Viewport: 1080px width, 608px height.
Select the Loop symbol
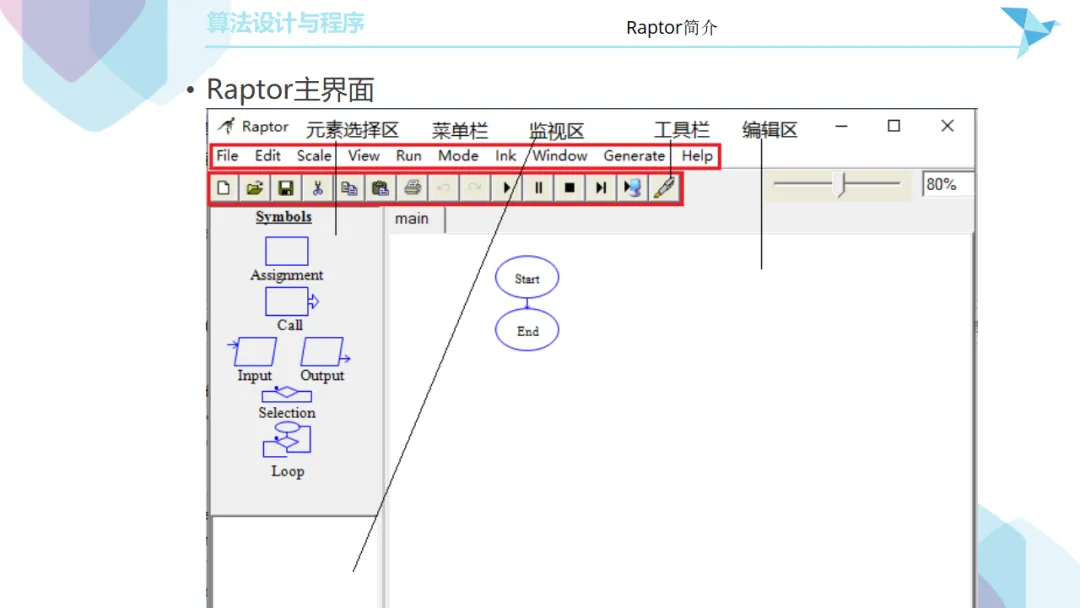(287, 439)
